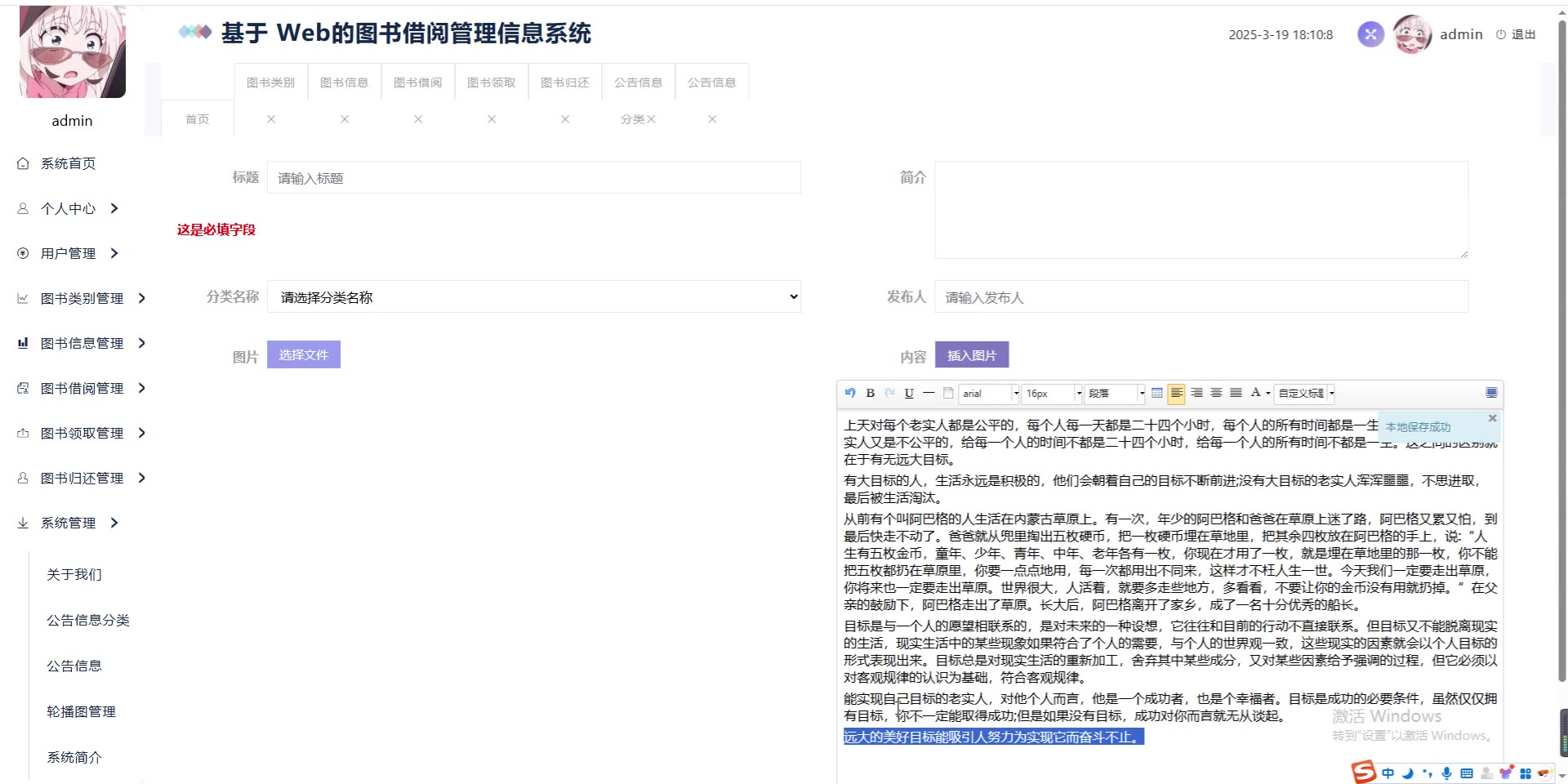Toggle left alignment in the editor toolbar
This screenshot has height=784, width=1568.
pos(1176,393)
